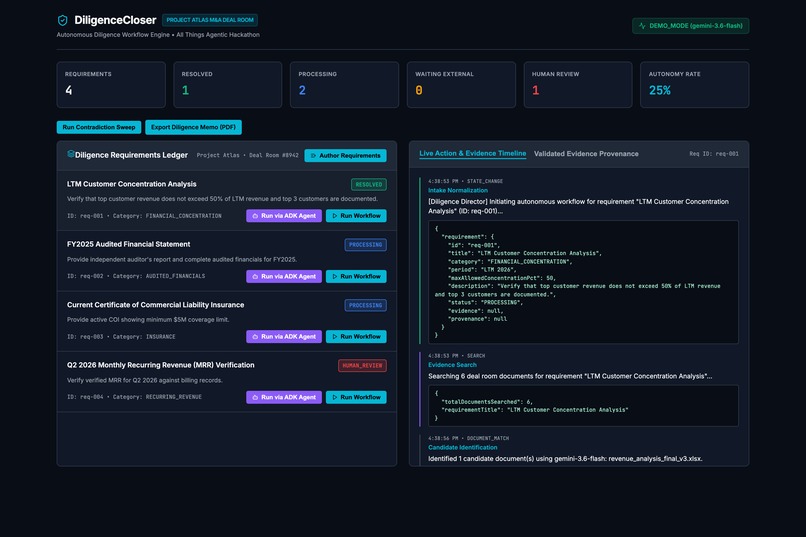
Task: Click the Req ID: req-001 label
Action: click(x=714, y=154)
